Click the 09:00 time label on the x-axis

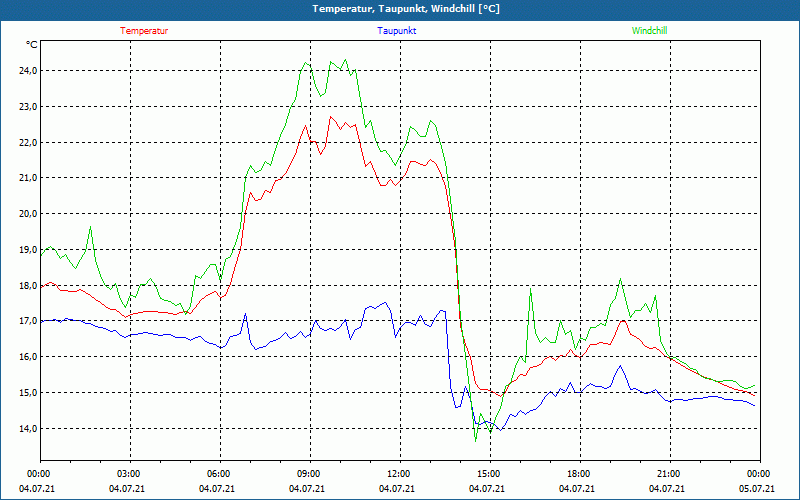pyautogui.click(x=307, y=474)
